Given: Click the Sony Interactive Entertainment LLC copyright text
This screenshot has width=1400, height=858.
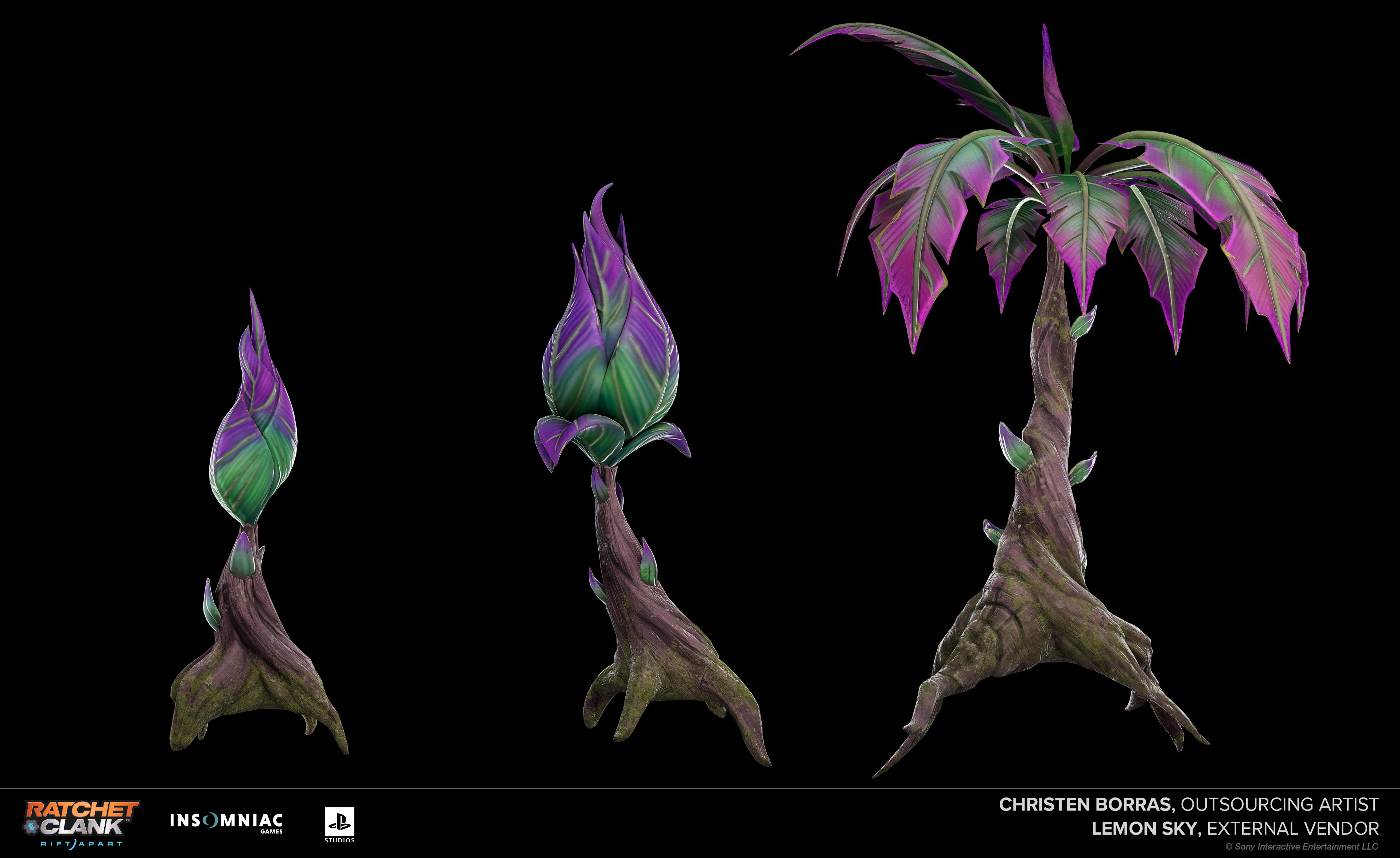Looking at the screenshot, I should point(1302,847).
